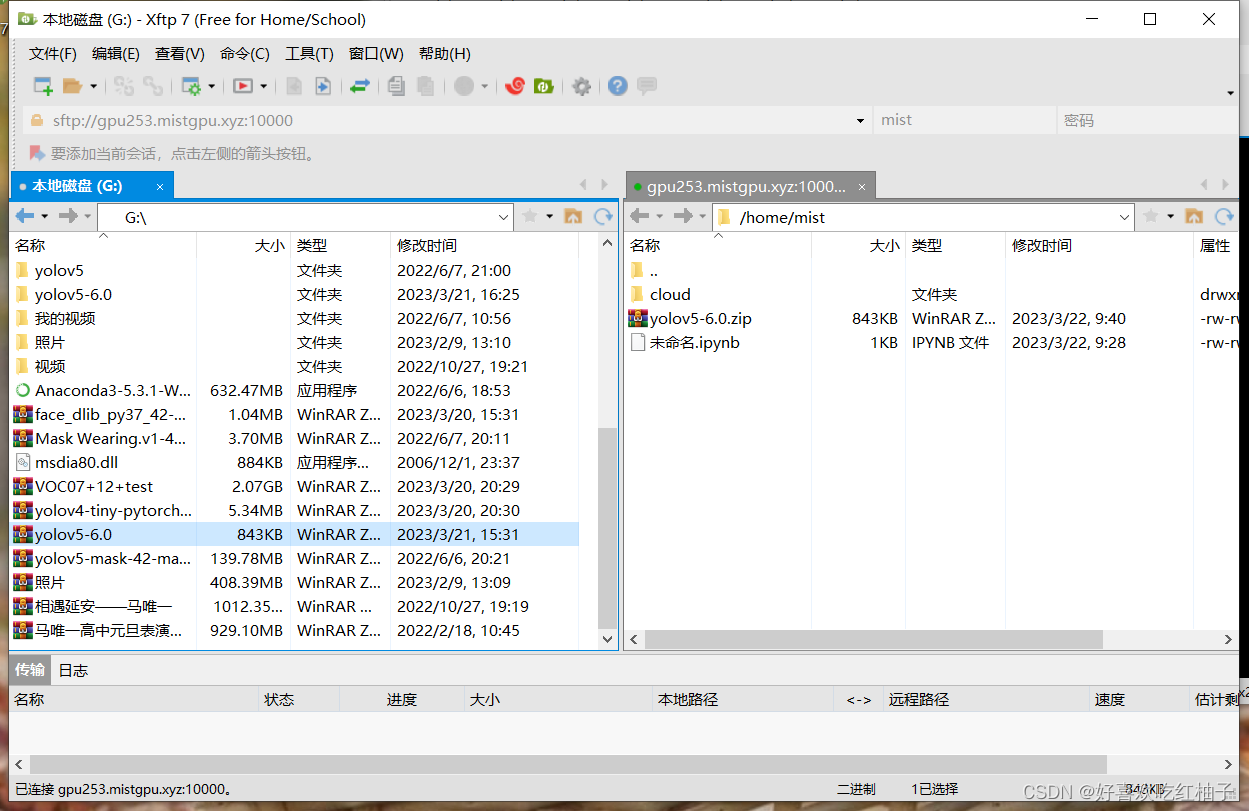Switch to the 日志 log tab
The image size is (1249, 811).
click(73, 670)
